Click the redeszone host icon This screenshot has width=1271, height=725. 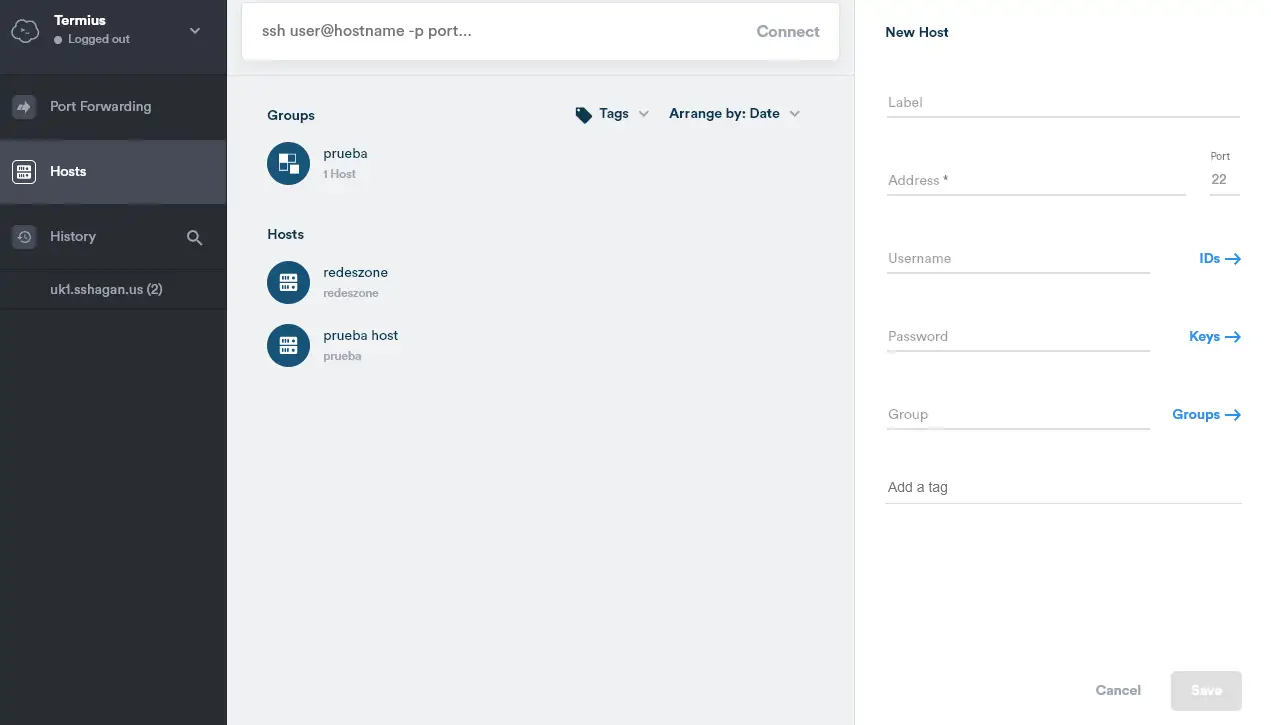click(x=288, y=283)
